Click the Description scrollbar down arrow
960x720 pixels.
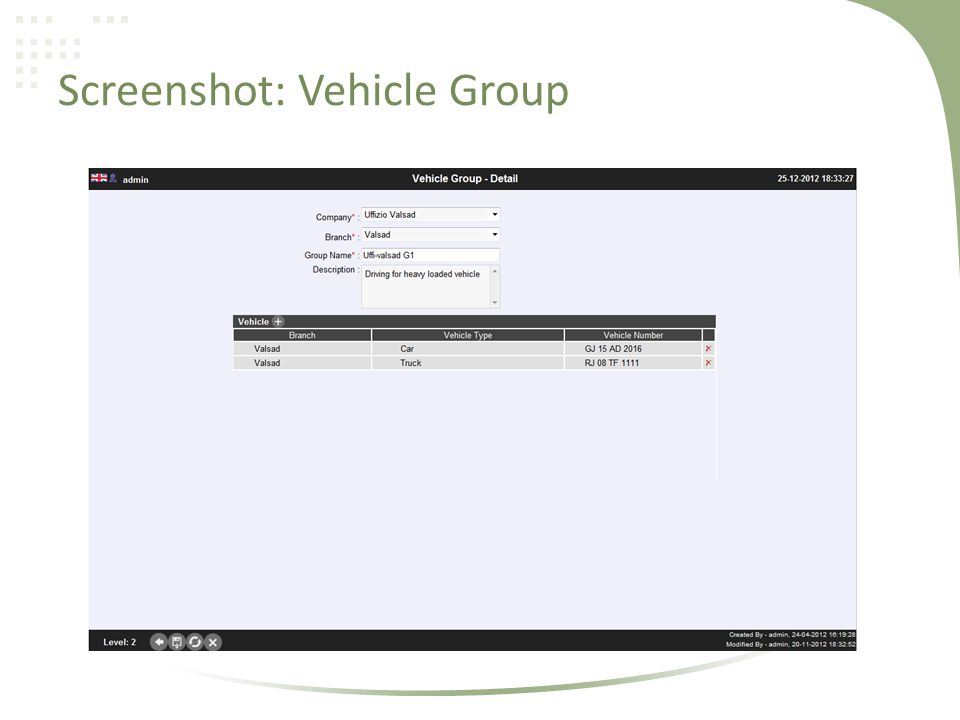pyautogui.click(x=495, y=302)
